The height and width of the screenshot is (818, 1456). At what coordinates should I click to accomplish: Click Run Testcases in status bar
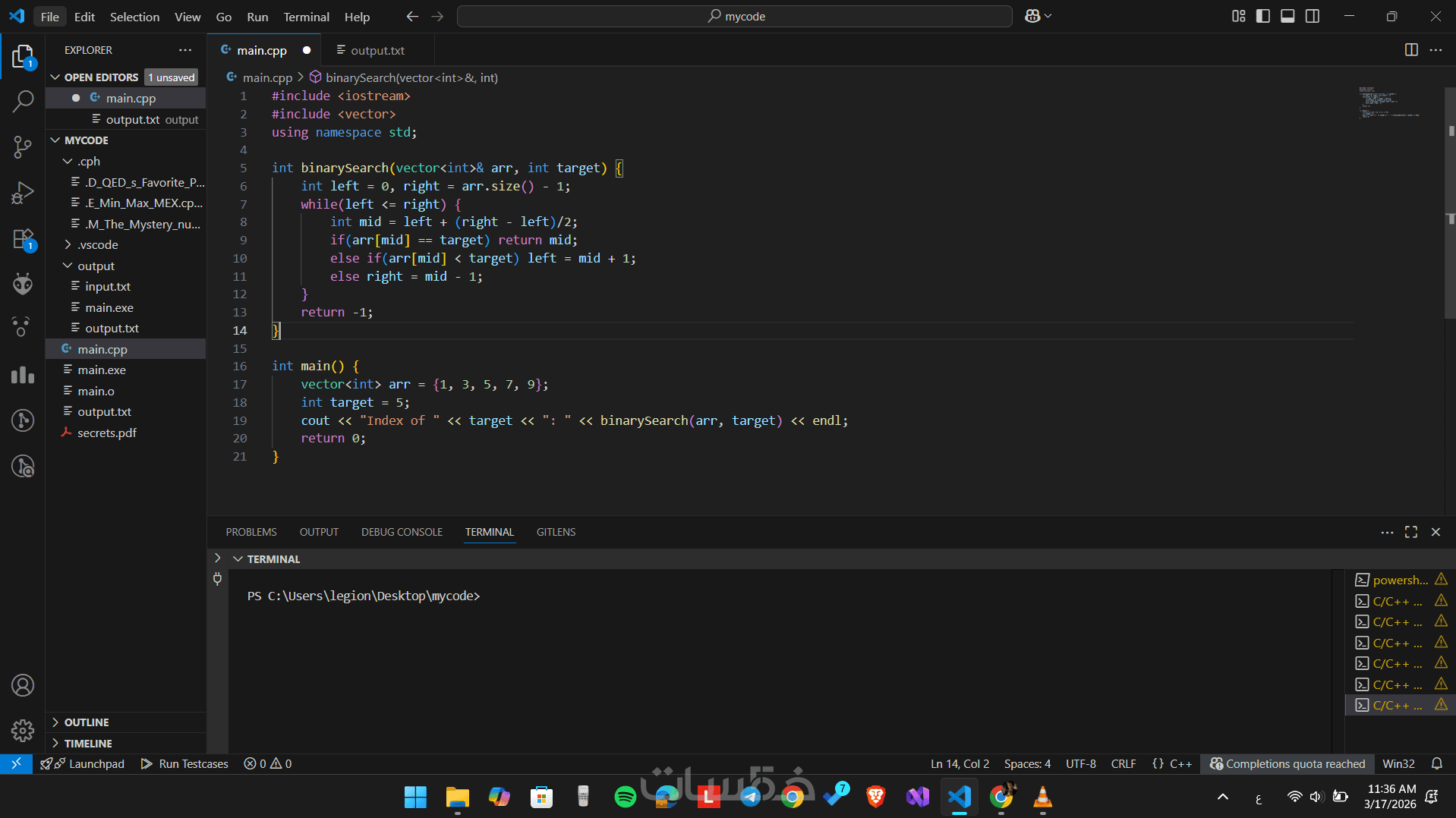coord(184,763)
